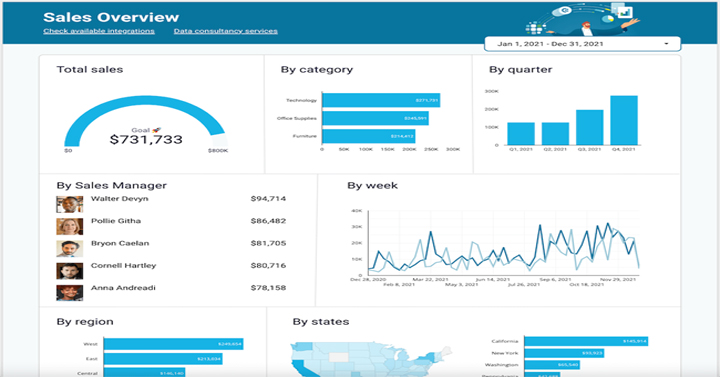Click the By states heading
Image resolution: width=720 pixels, height=377 pixels.
(x=321, y=322)
